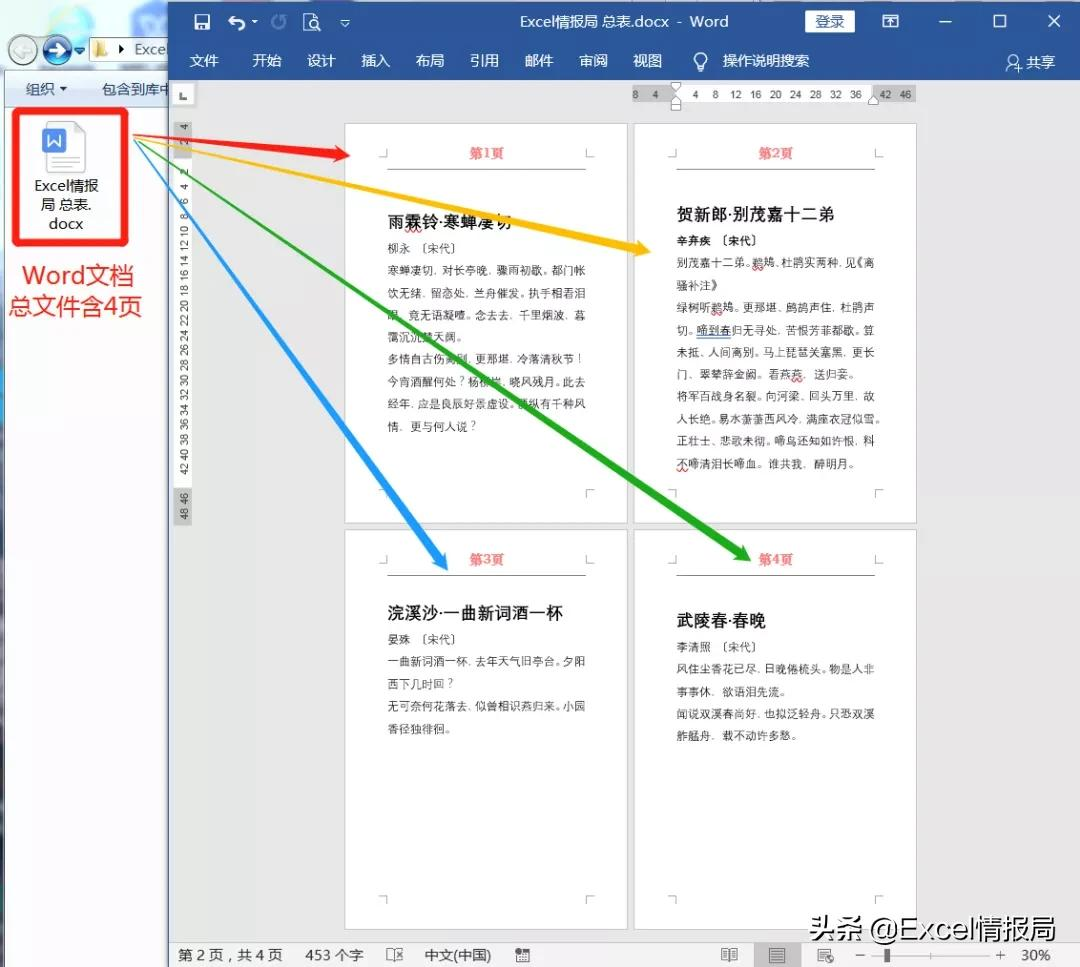This screenshot has height=967, width=1080.
Task: Switch to the 插入 ribbon tab
Action: click(375, 61)
